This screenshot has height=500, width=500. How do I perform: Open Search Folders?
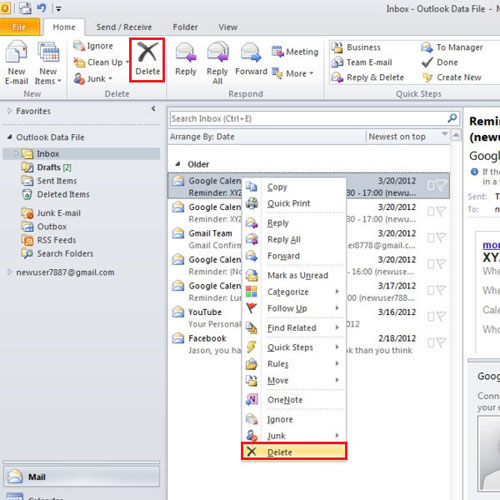(57, 254)
